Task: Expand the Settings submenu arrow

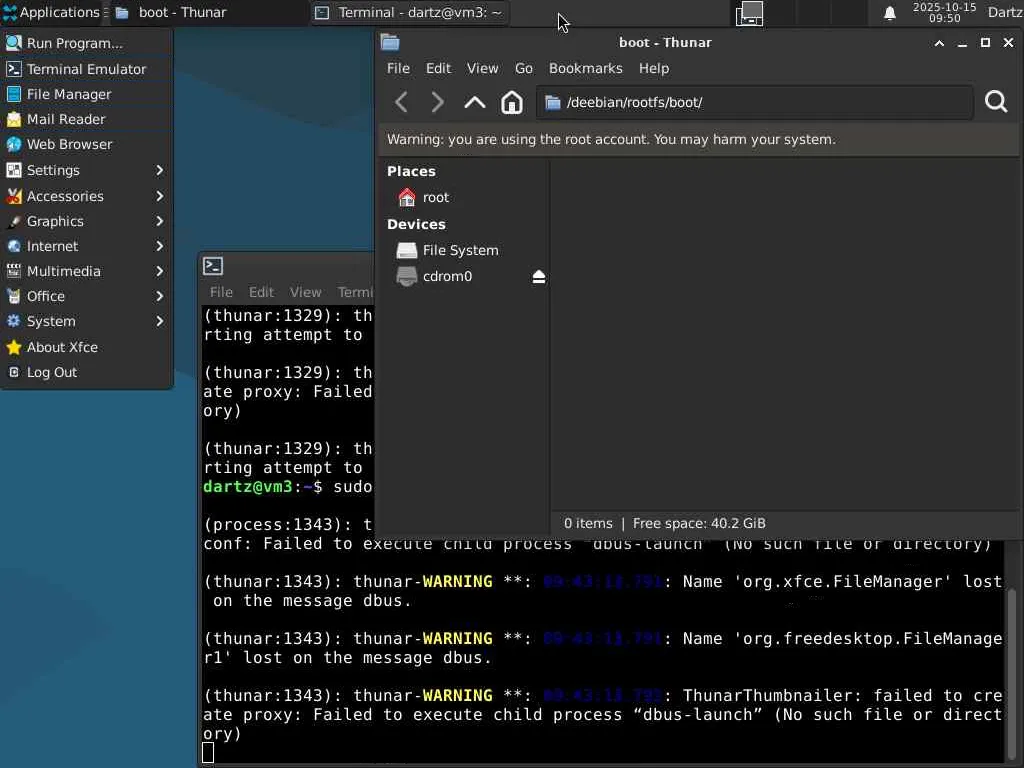Action: (x=159, y=170)
